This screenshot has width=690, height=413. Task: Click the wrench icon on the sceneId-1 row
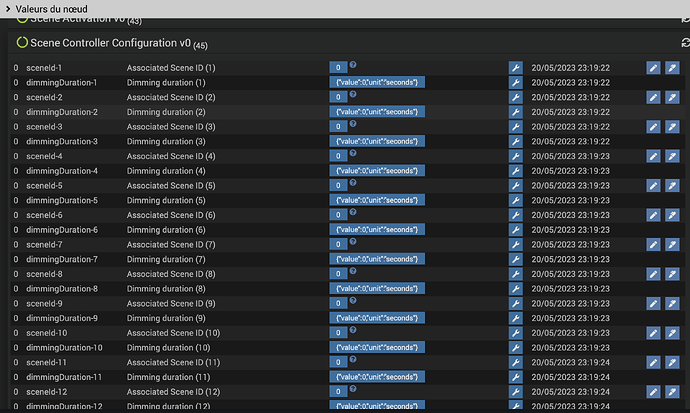[515, 68]
